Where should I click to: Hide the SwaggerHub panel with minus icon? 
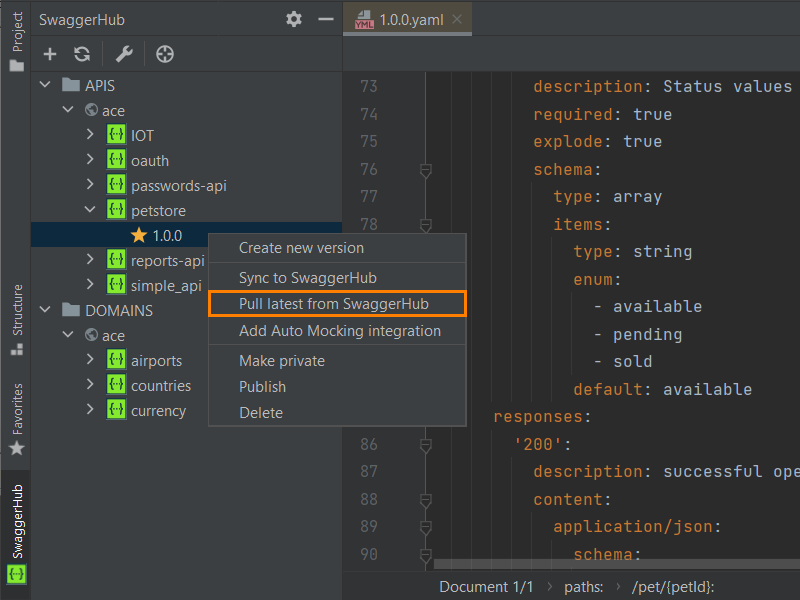point(324,19)
